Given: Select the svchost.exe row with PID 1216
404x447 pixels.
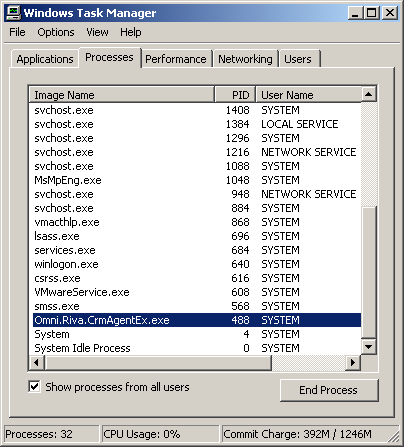Looking at the screenshot, I should (197, 152).
